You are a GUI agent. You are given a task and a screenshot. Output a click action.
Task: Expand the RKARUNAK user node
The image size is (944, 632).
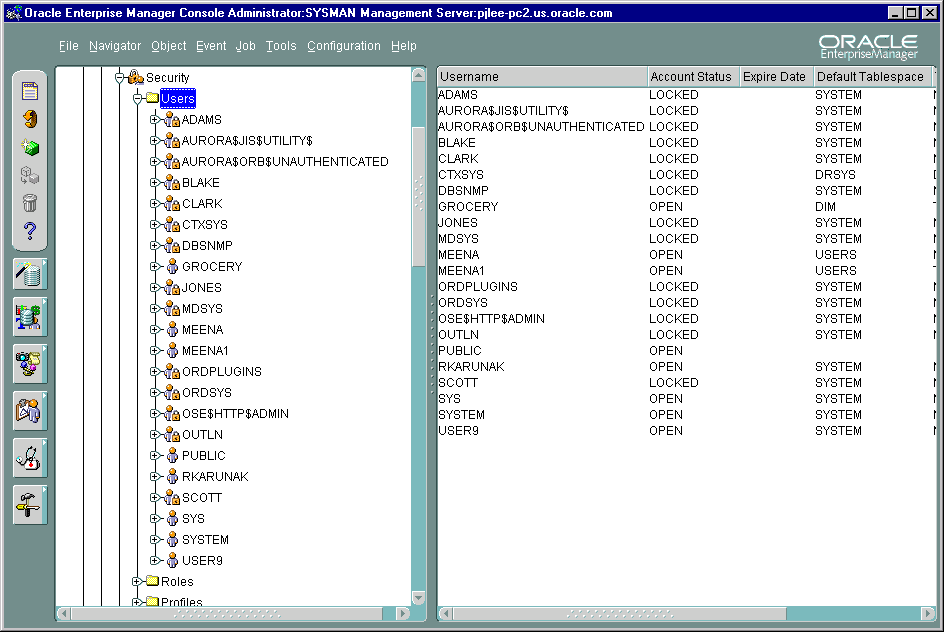click(x=155, y=477)
